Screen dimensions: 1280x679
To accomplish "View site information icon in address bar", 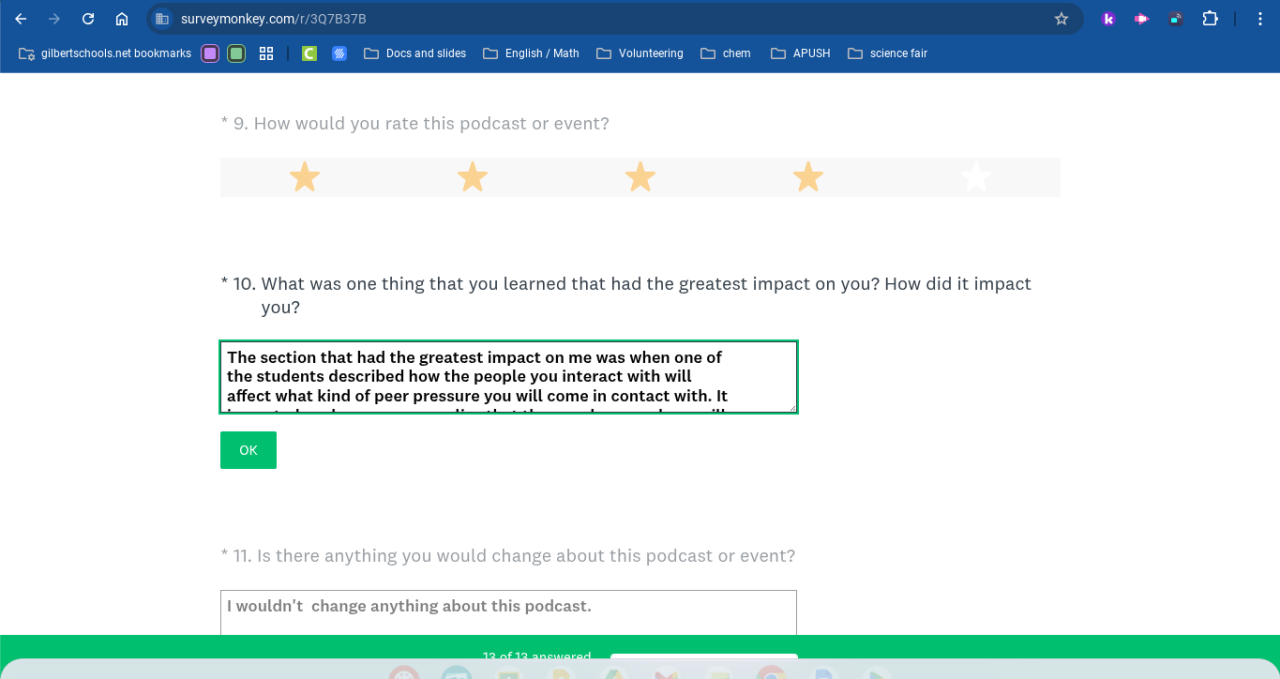I will tap(162, 19).
